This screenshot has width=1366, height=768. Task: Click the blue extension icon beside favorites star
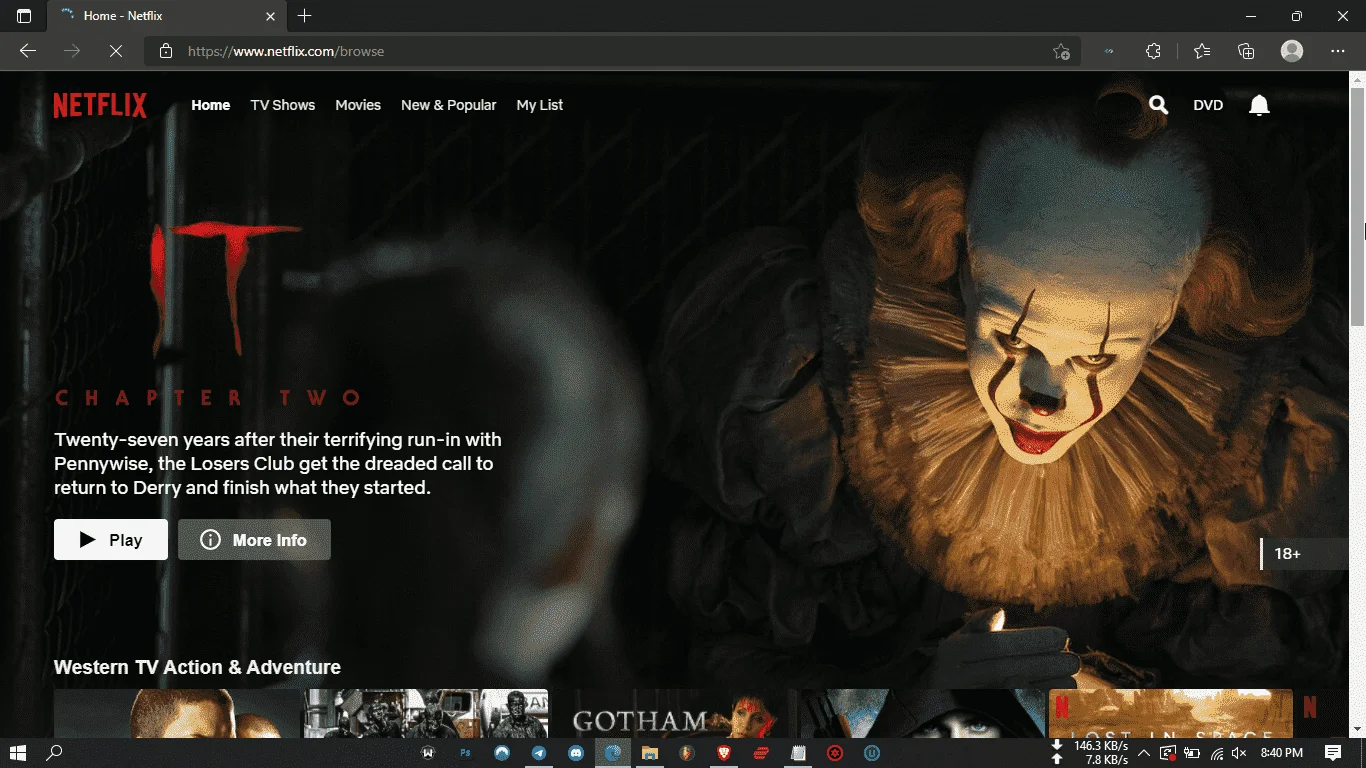coord(1109,51)
